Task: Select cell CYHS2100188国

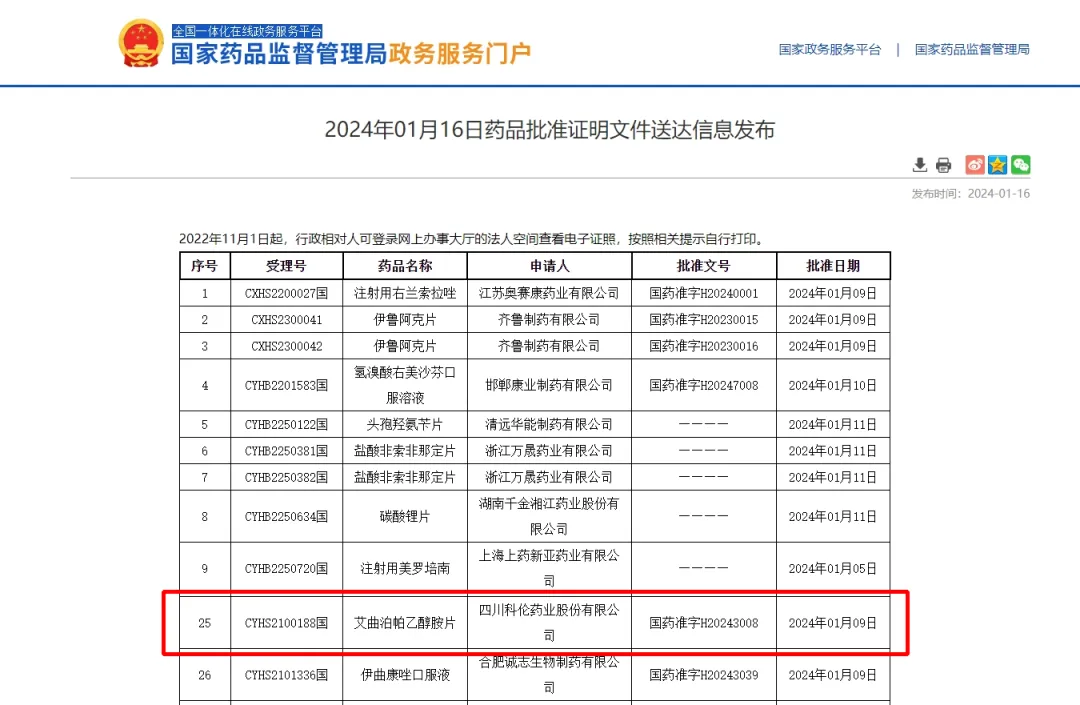Action: (x=287, y=623)
